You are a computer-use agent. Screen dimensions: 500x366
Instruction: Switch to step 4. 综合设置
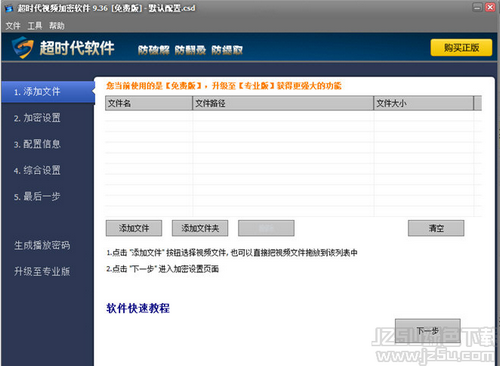pos(37,170)
